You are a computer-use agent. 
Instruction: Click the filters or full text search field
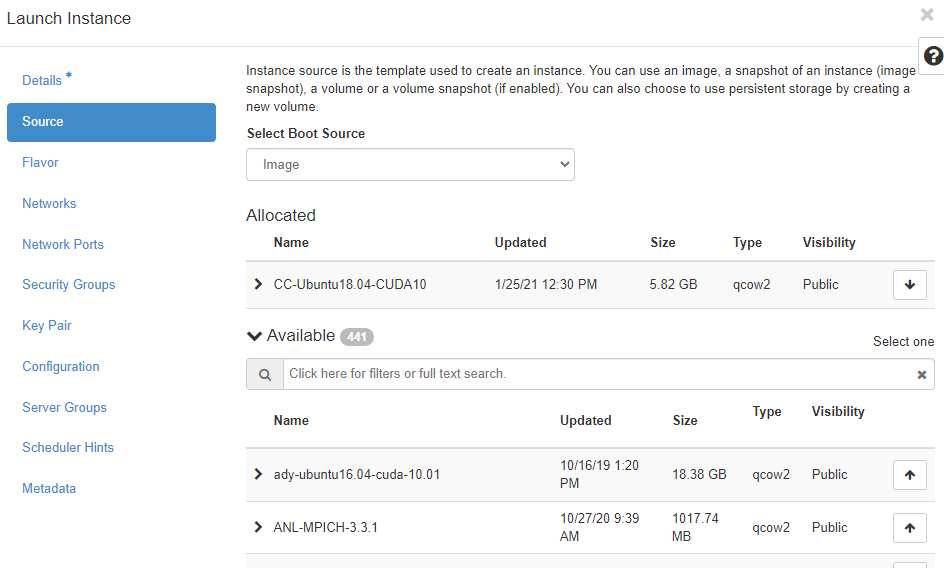pos(595,374)
